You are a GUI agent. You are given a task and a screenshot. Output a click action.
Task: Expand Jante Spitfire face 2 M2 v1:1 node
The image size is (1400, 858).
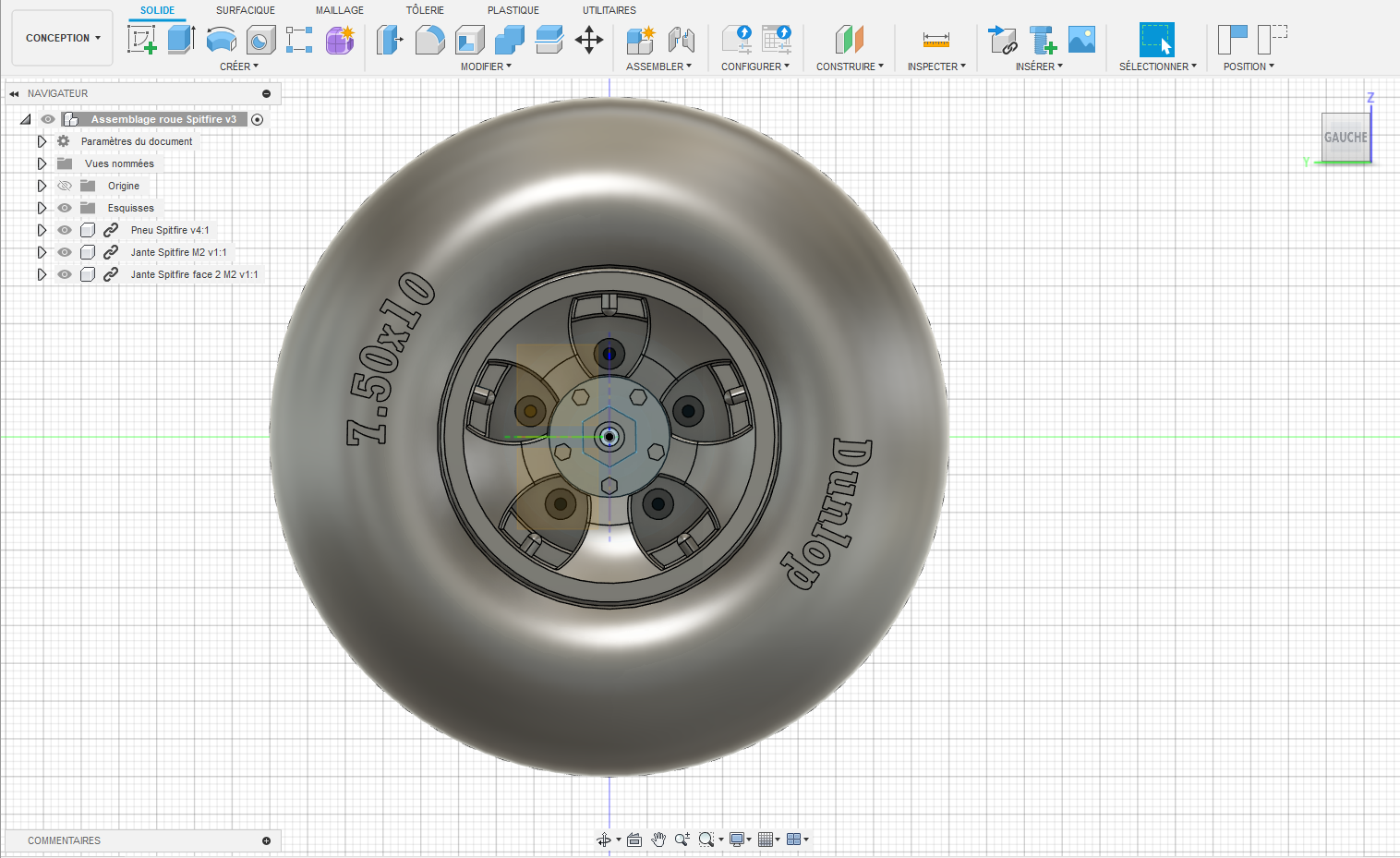pyautogui.click(x=42, y=274)
